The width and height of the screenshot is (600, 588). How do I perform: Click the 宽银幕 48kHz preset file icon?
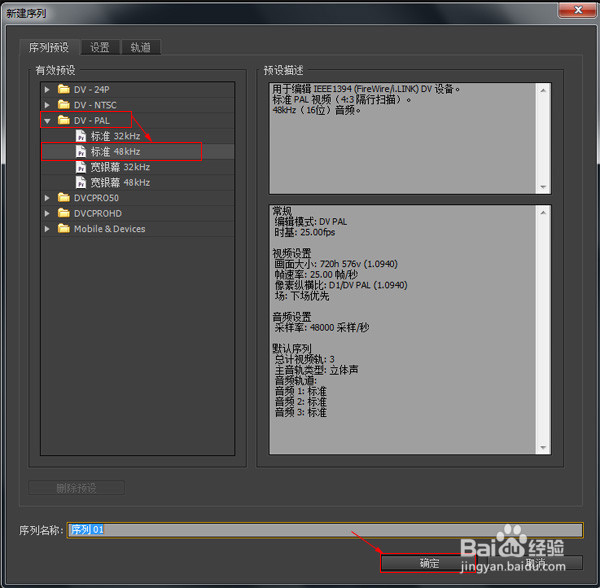81,182
